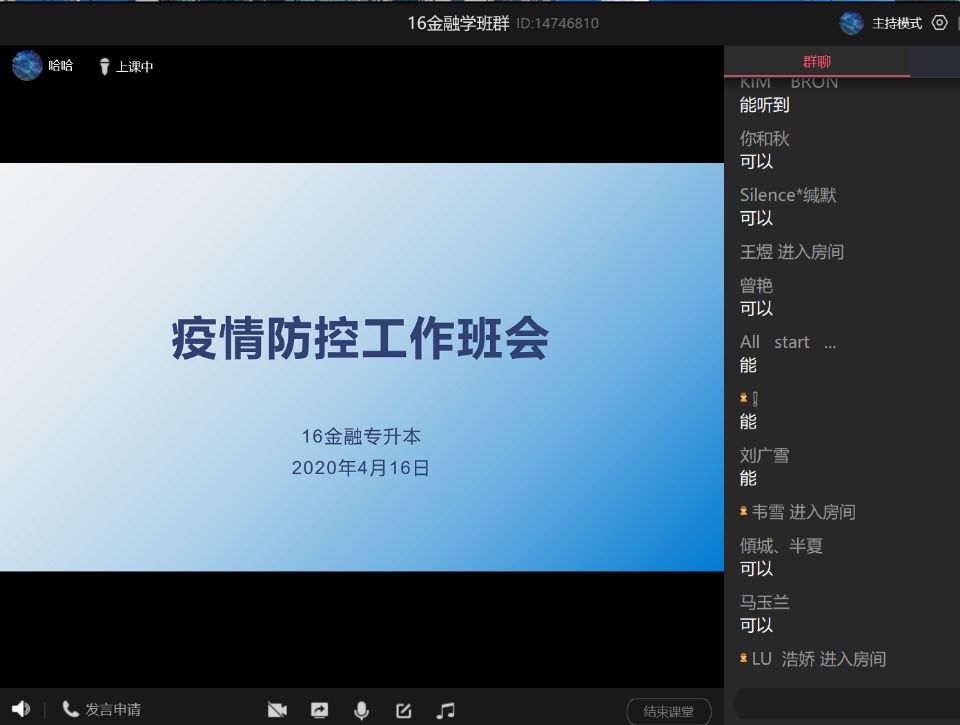This screenshot has width=960, height=725.
Task: Toggle the microphone in bottom toolbar
Action: [361, 710]
